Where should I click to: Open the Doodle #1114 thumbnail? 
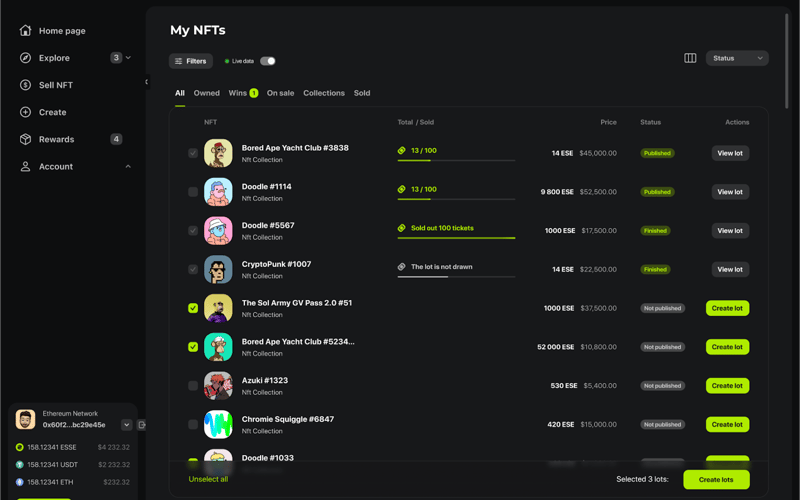[218, 192]
